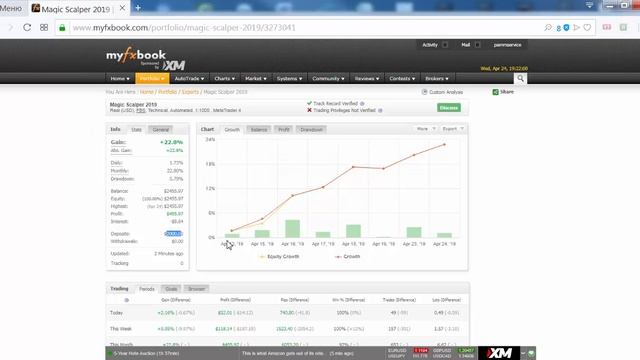Switch to the General tab in Info panel
Image resolution: width=640 pixels, height=360 pixels.
(160, 129)
